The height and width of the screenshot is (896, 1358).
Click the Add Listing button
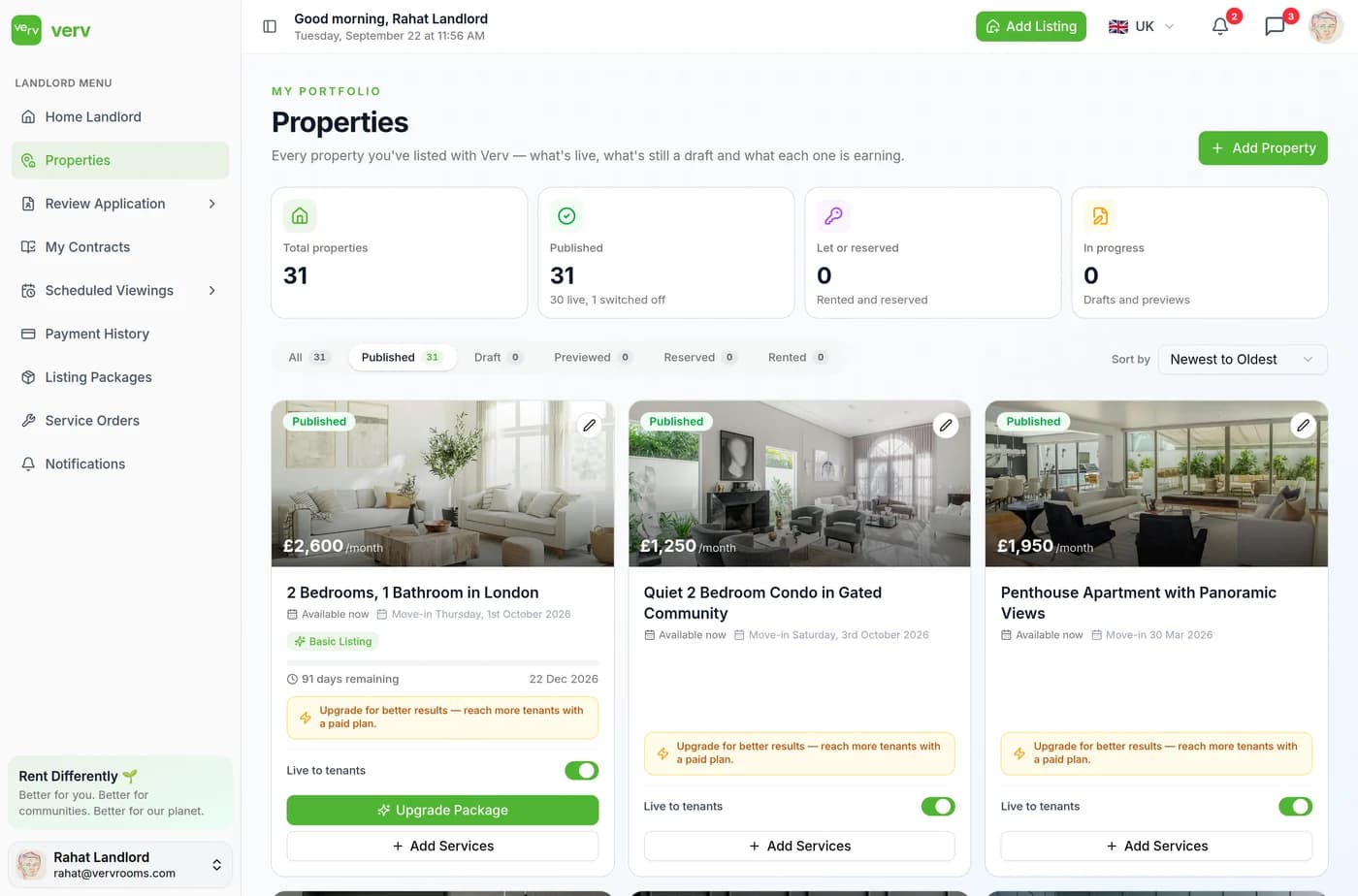pos(1031,26)
